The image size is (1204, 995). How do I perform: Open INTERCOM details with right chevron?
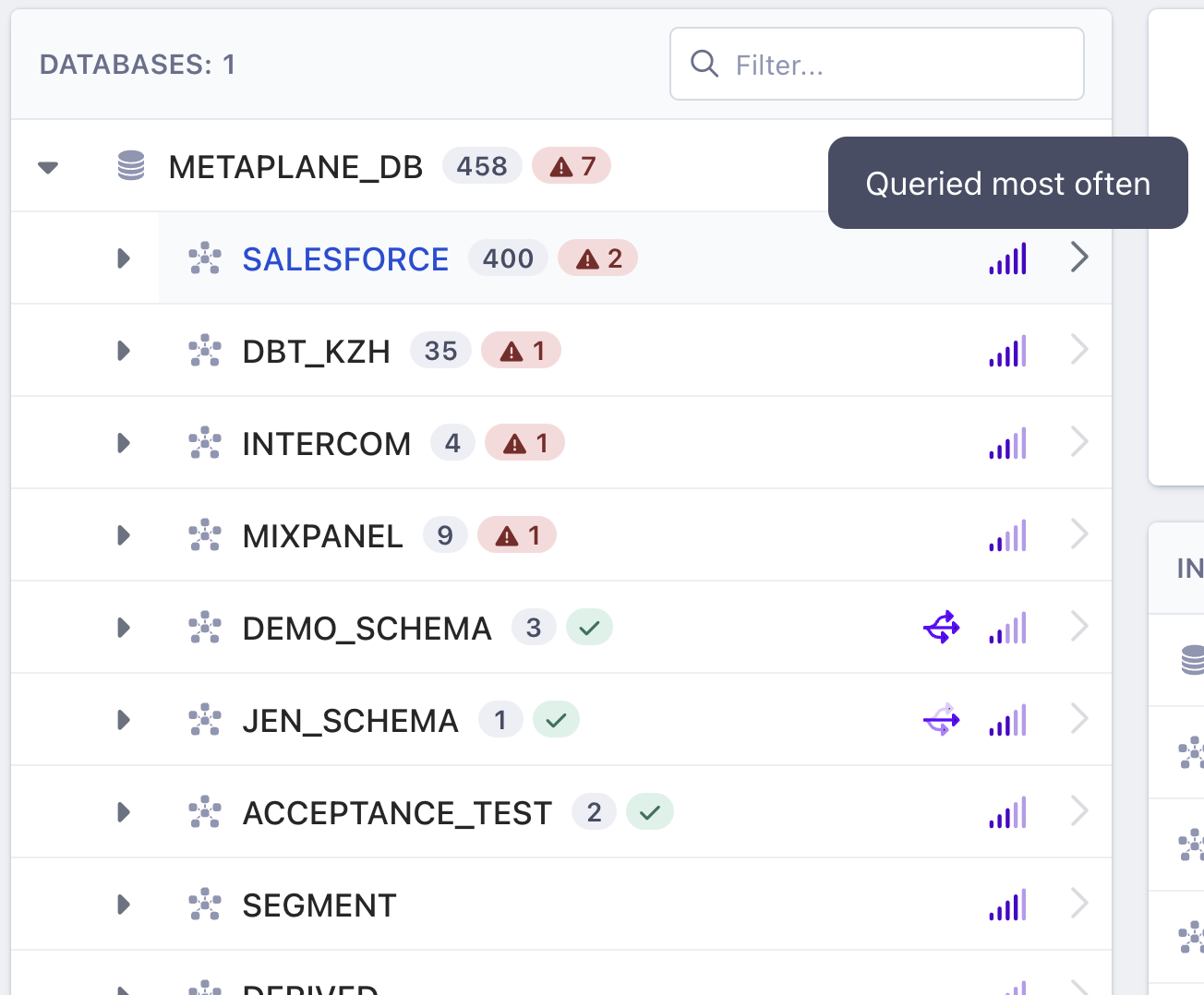coord(1079,442)
